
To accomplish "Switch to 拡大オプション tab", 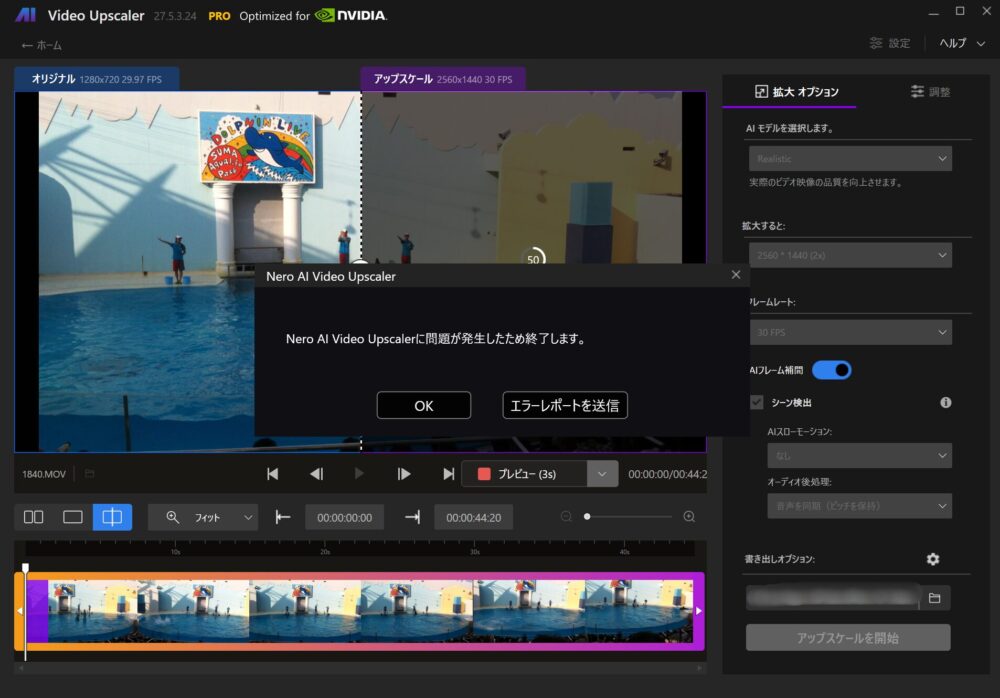I will click(x=797, y=92).
